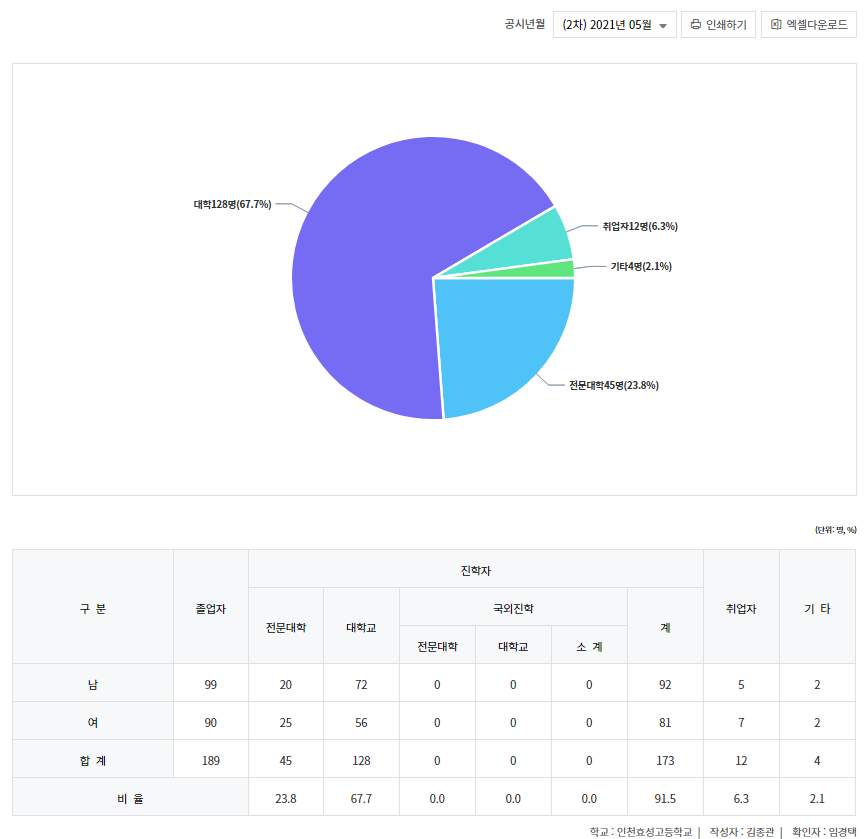Viewport: 864px width, 839px height.
Task: Click the 진학자 group header
Action: click(x=476, y=569)
